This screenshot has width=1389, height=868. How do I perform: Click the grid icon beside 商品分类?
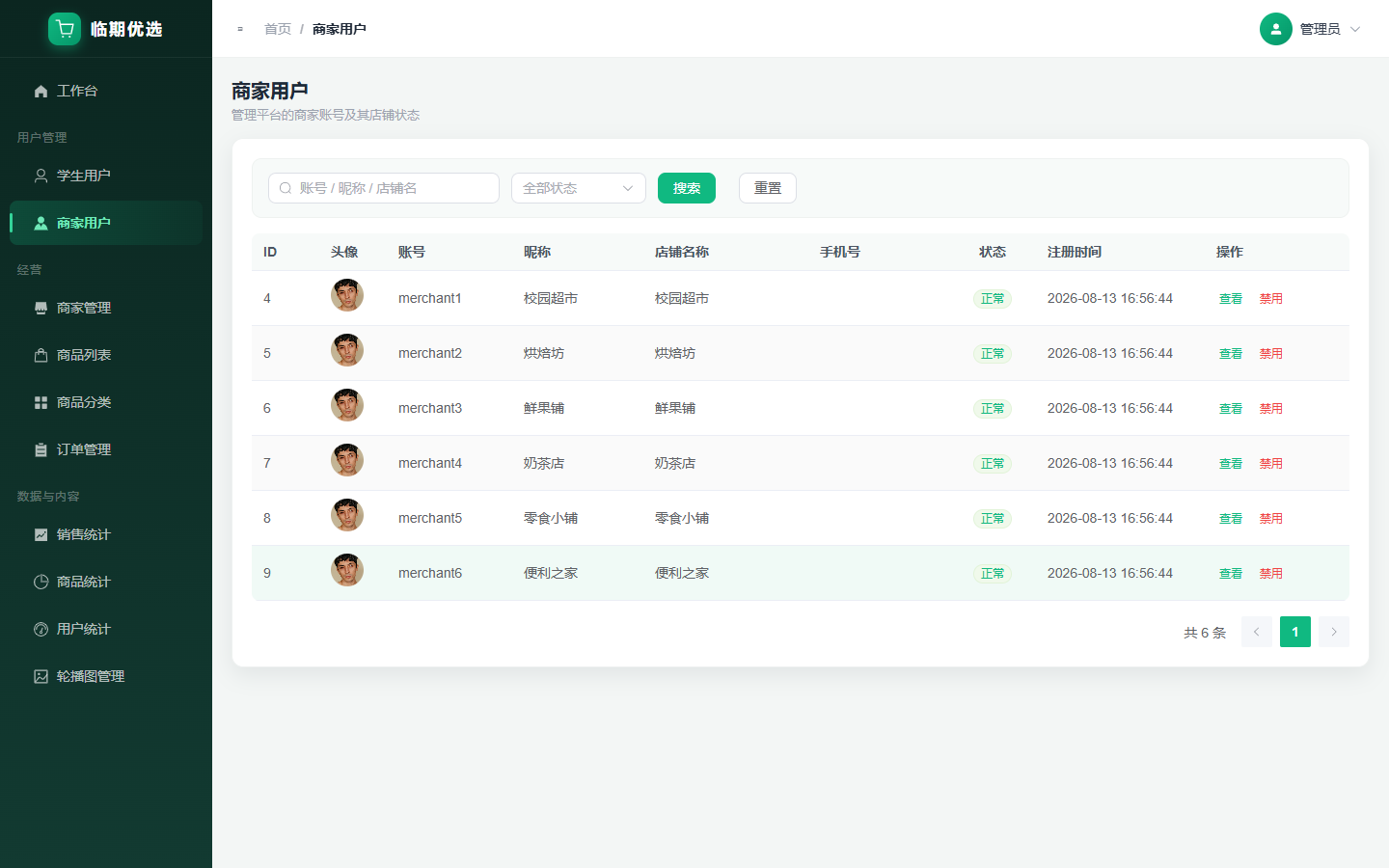pyautogui.click(x=41, y=402)
